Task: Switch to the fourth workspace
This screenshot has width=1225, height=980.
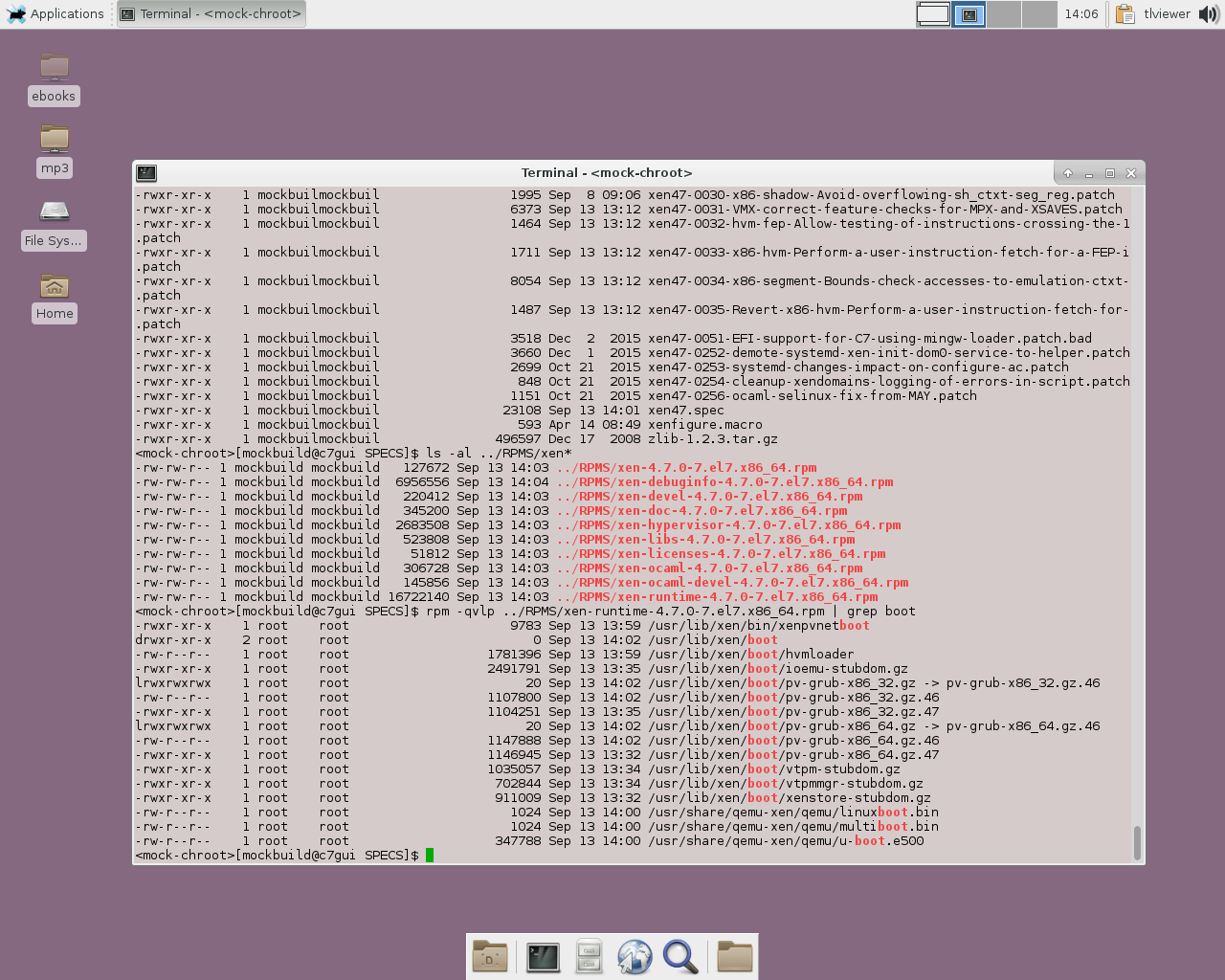Action: 1039,14
